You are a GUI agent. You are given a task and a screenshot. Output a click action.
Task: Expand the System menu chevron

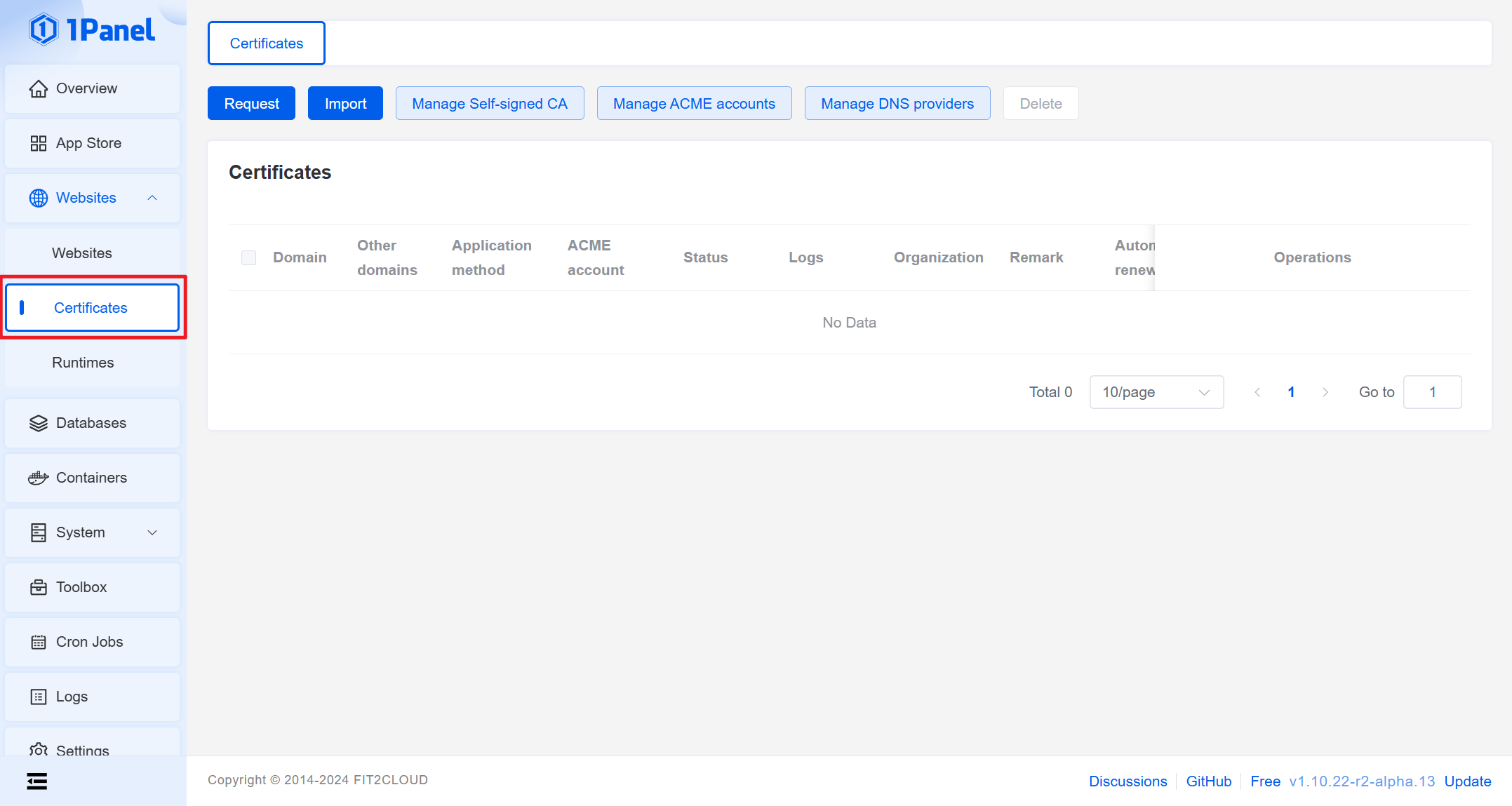click(x=152, y=532)
